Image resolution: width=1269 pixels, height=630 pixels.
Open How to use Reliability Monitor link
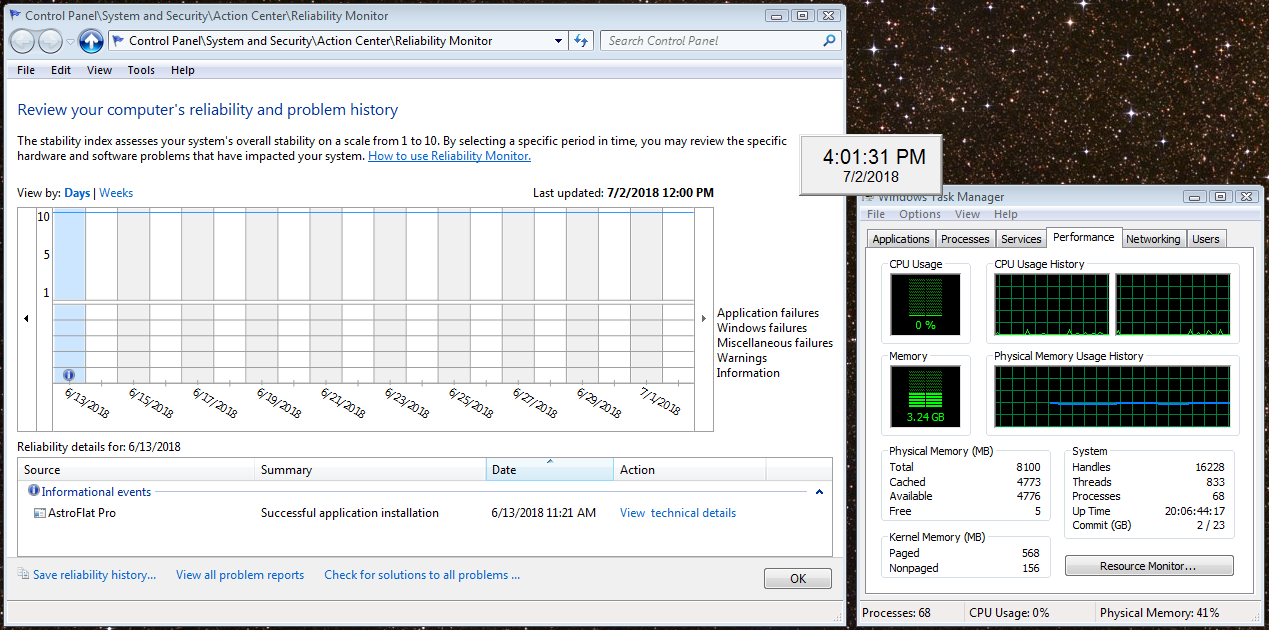[x=449, y=156]
